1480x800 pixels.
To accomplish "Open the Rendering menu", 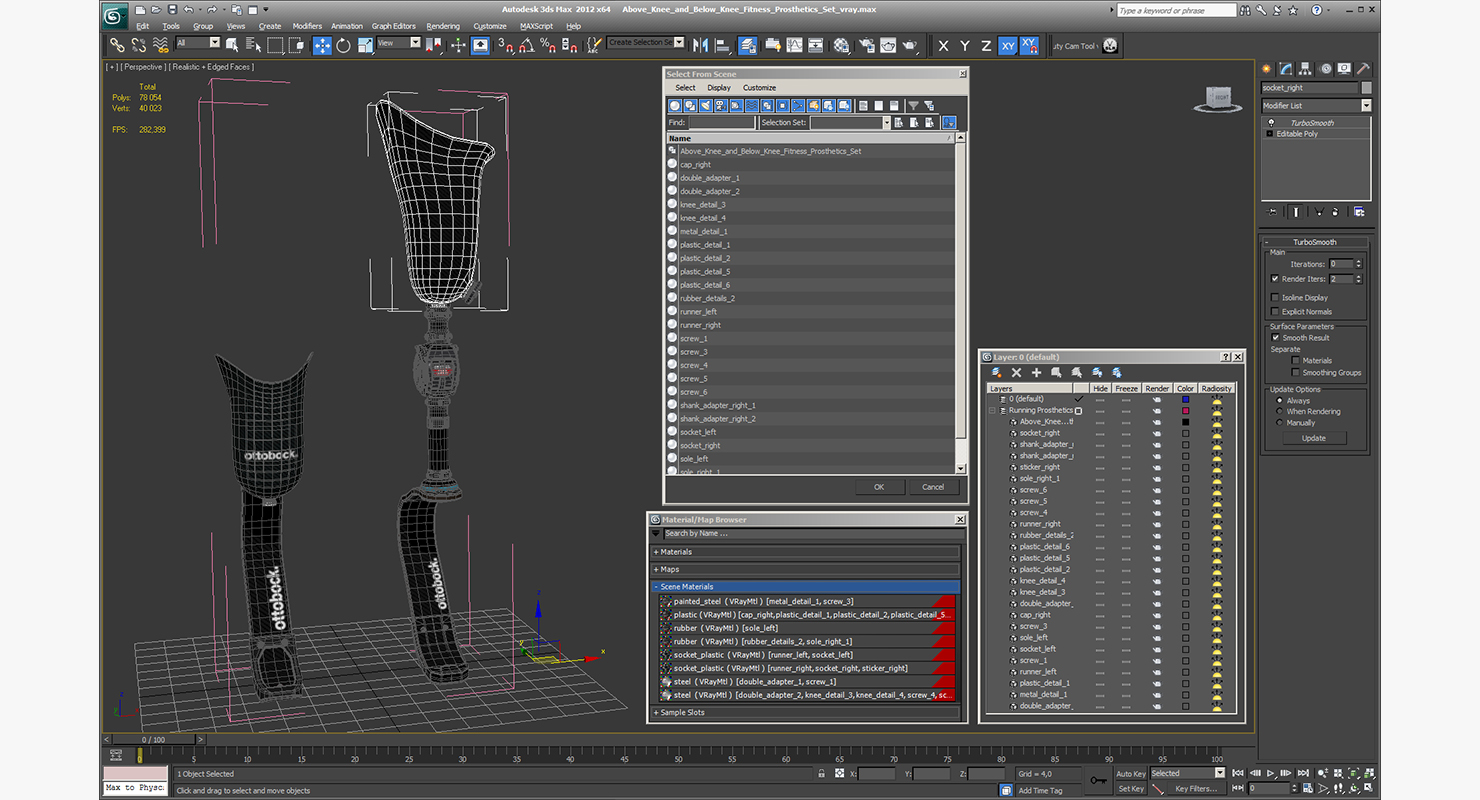I will coord(443,26).
